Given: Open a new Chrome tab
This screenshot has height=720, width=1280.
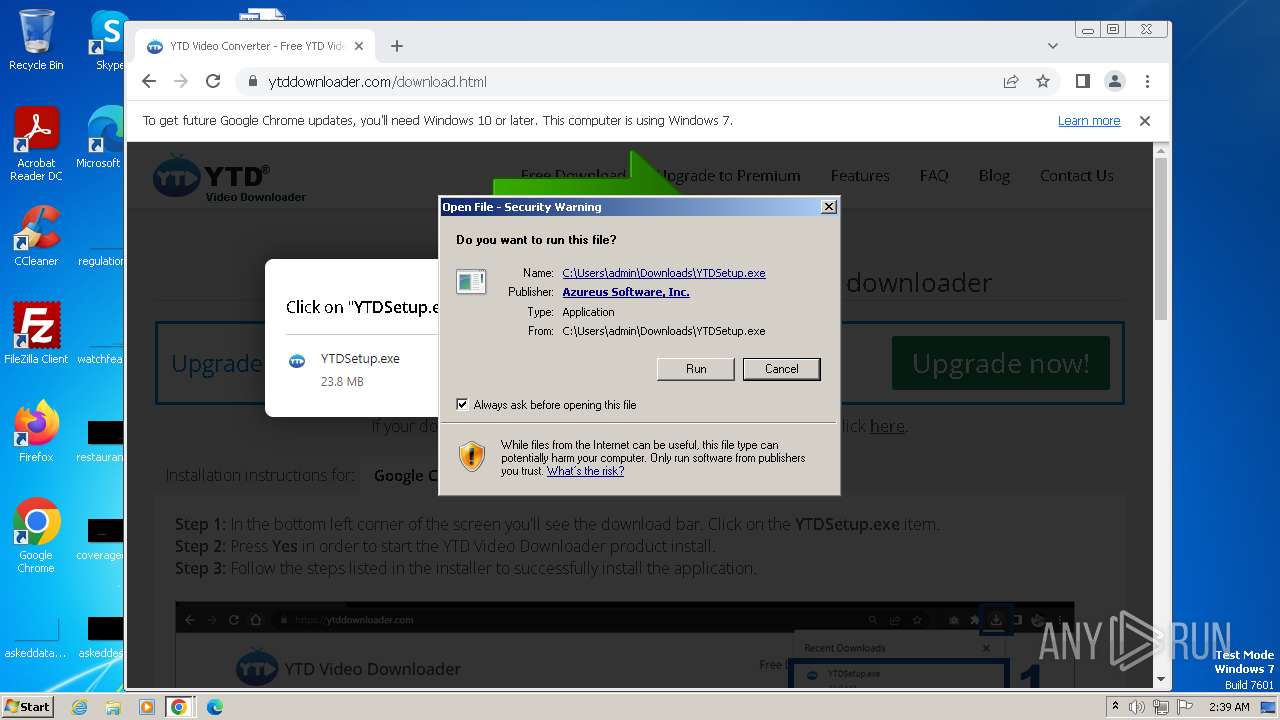Looking at the screenshot, I should (x=397, y=46).
